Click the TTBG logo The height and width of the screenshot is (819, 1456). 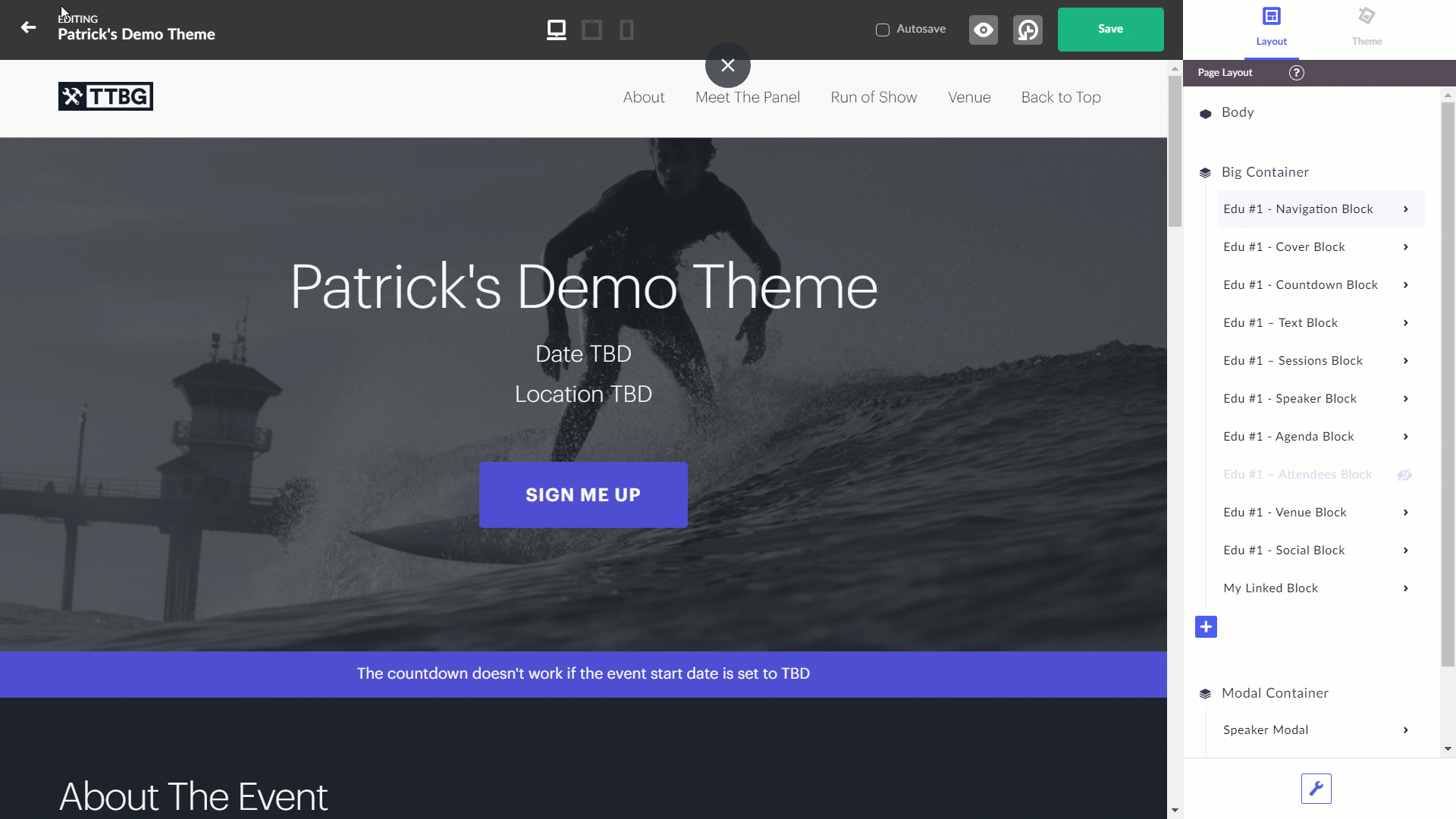coord(105,96)
